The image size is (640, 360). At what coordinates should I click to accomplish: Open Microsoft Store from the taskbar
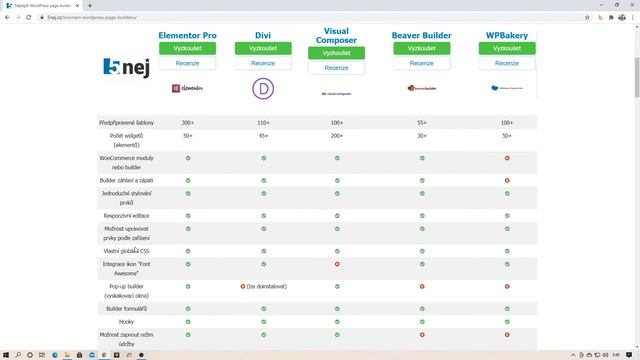point(80,355)
